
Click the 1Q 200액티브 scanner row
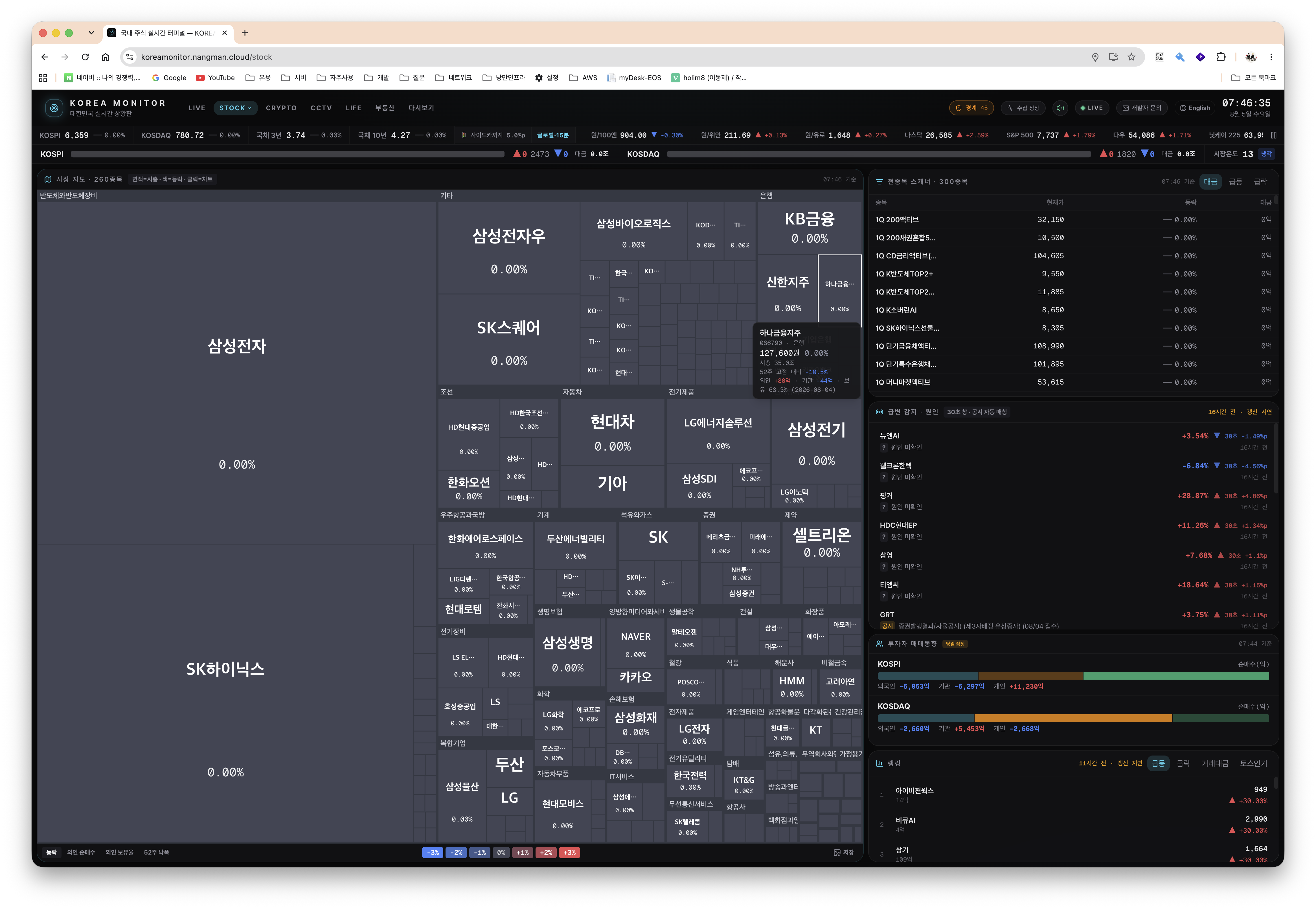click(x=1073, y=220)
